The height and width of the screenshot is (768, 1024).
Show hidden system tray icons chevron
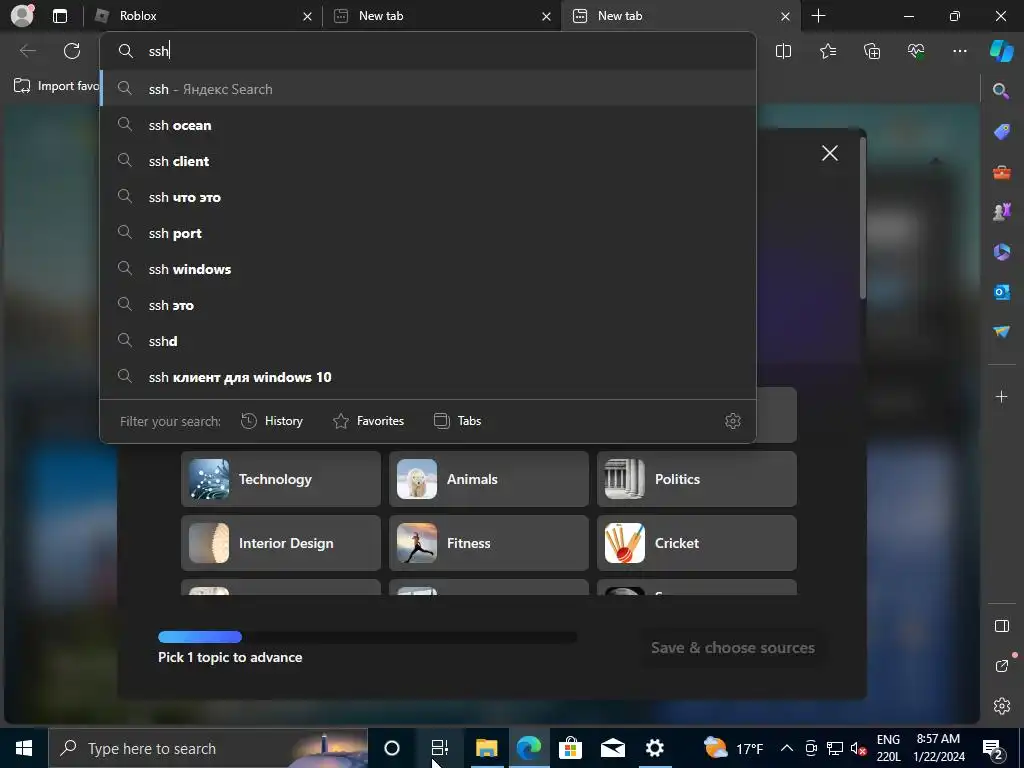coord(787,748)
